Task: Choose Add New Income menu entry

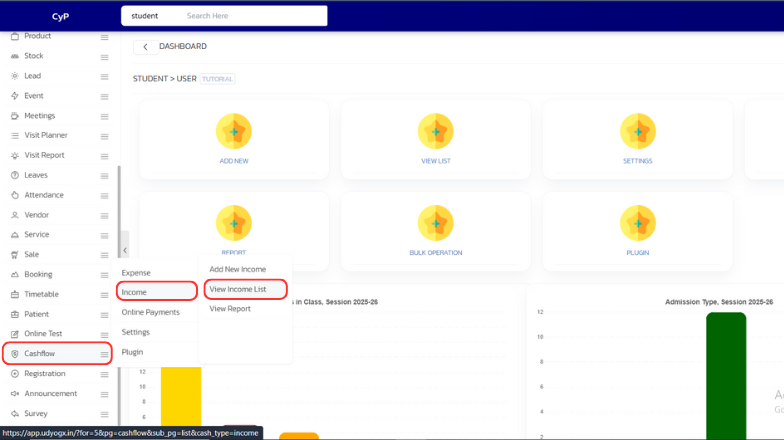Action: 238,269
